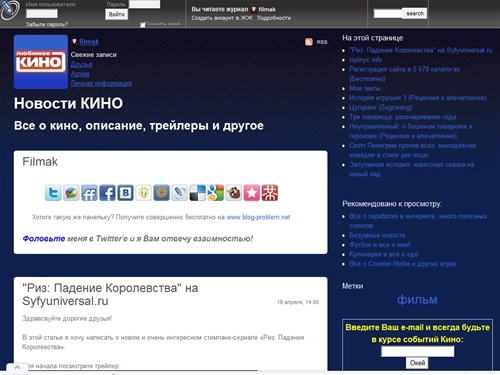The image size is (500, 375).
Task: Open the 19 апреля, 14:00 timestamp
Action: coord(298,302)
